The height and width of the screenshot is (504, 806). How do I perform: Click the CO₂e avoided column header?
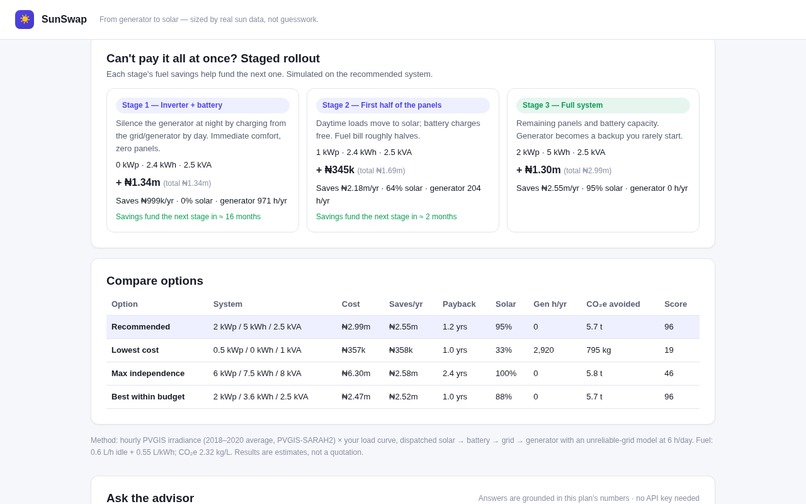point(613,304)
